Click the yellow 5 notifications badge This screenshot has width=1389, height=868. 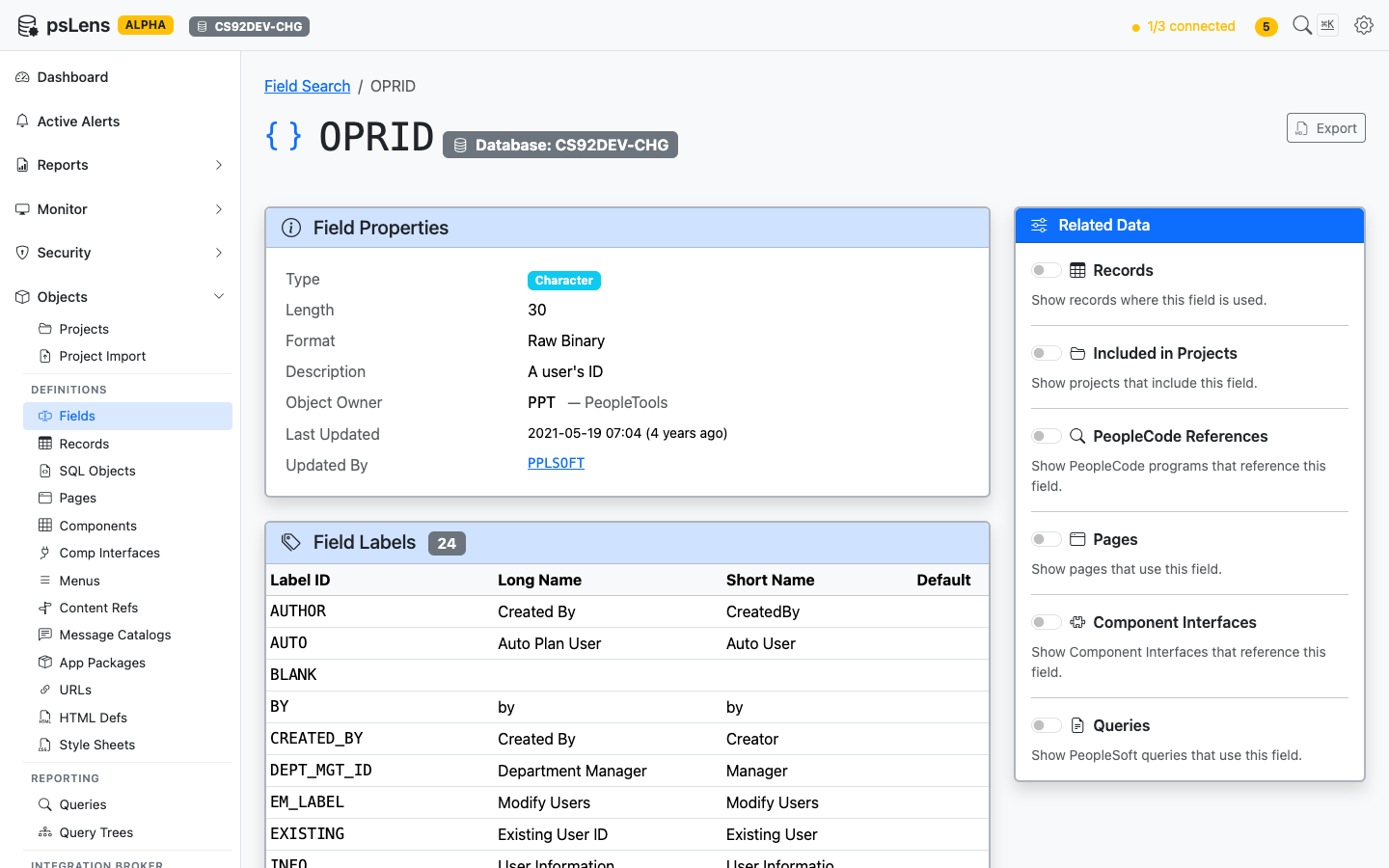(1266, 27)
